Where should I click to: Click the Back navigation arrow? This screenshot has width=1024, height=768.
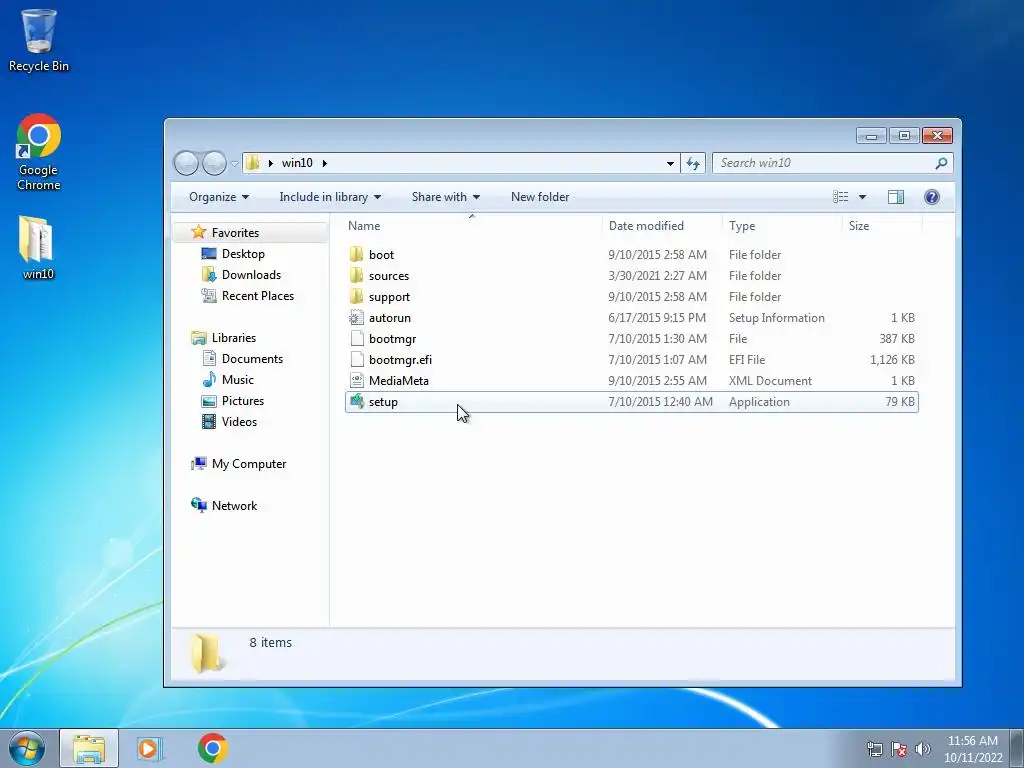click(x=186, y=163)
